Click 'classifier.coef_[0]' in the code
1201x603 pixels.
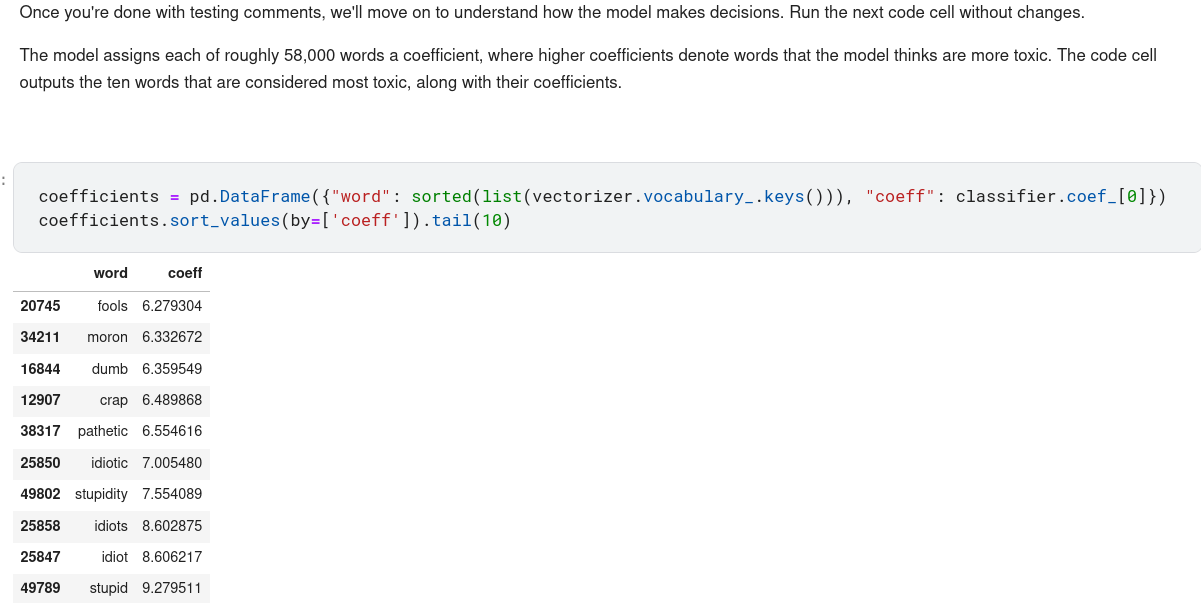[1050, 196]
